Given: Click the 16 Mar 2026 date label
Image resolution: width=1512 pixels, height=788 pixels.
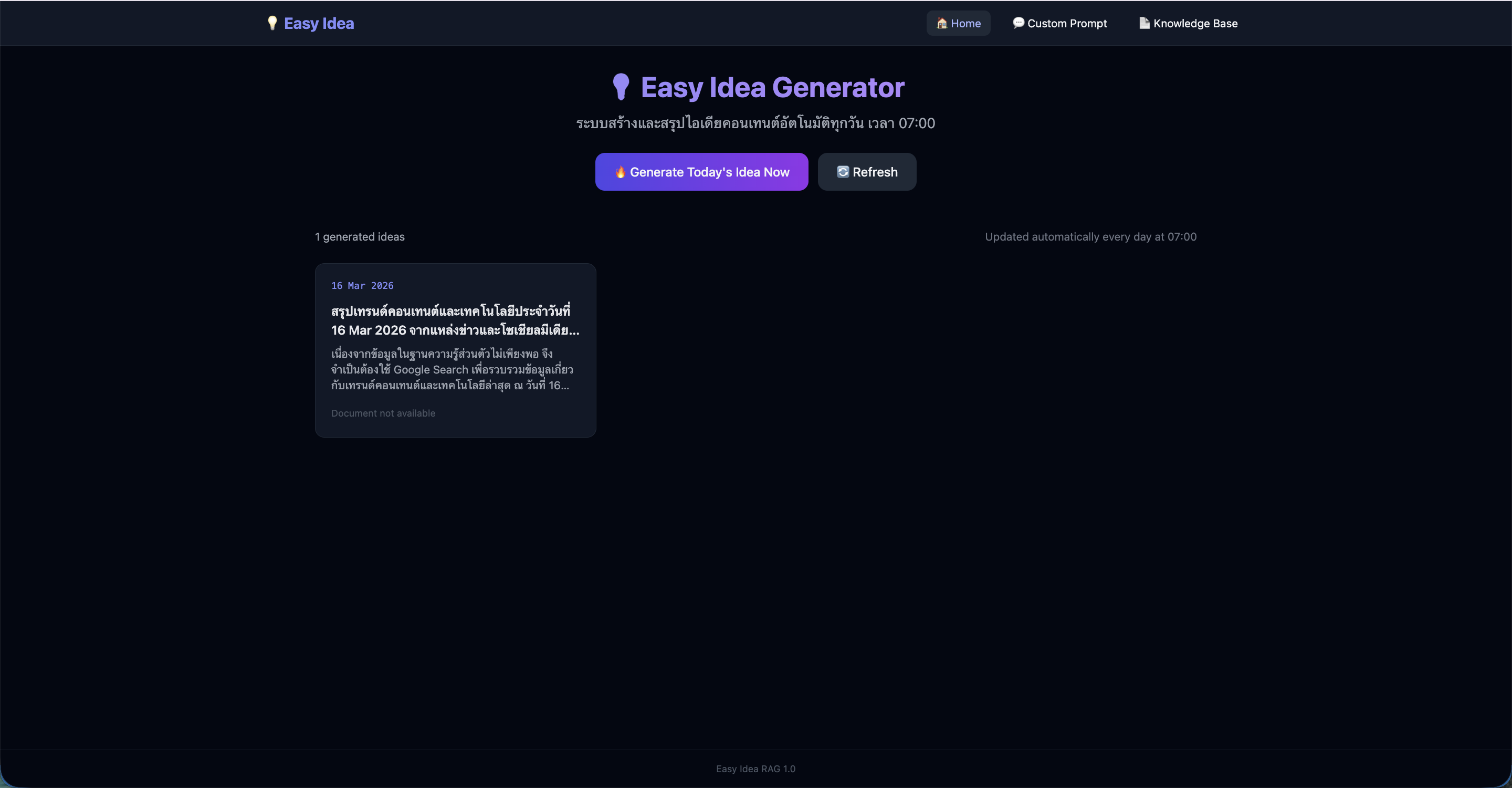Looking at the screenshot, I should pyautogui.click(x=362, y=285).
